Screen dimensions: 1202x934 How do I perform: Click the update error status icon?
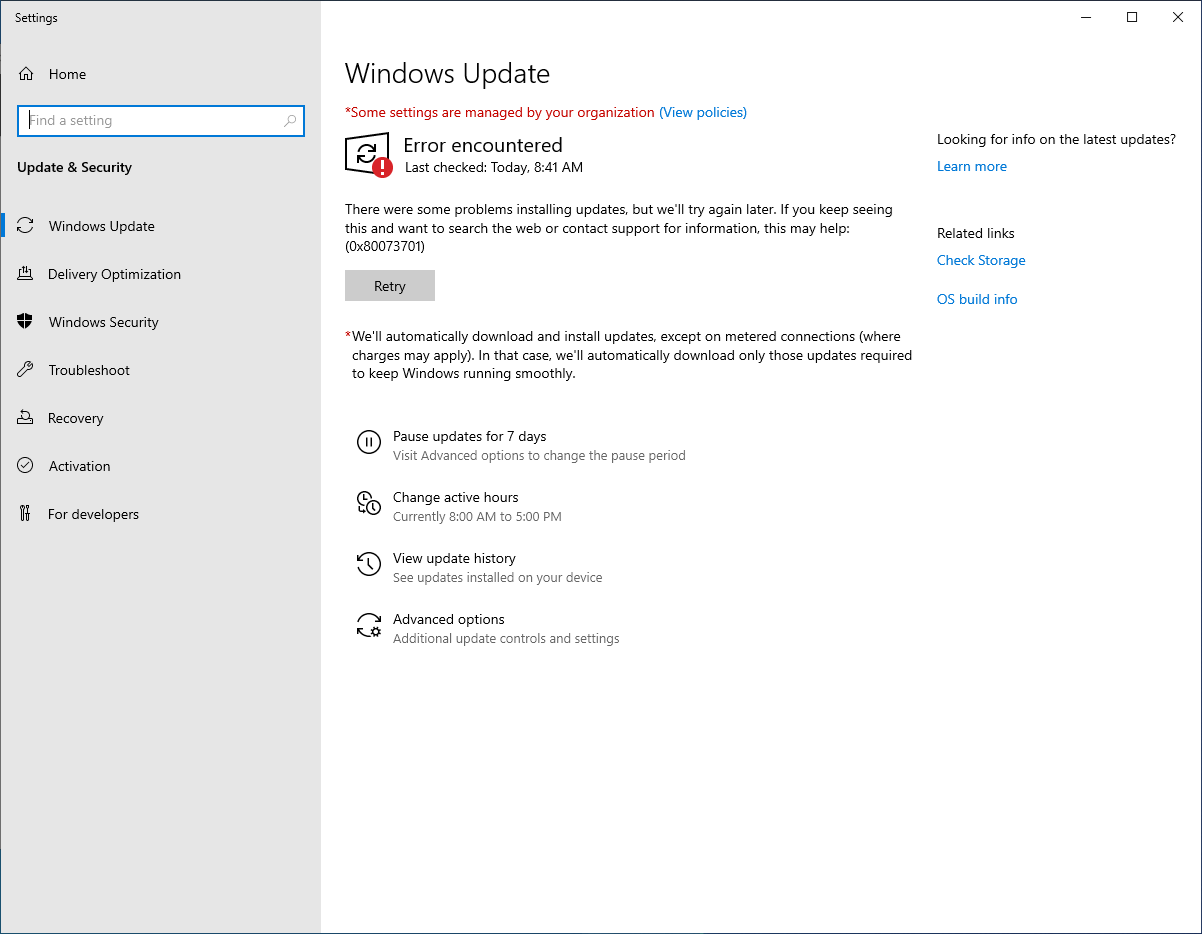coord(368,155)
